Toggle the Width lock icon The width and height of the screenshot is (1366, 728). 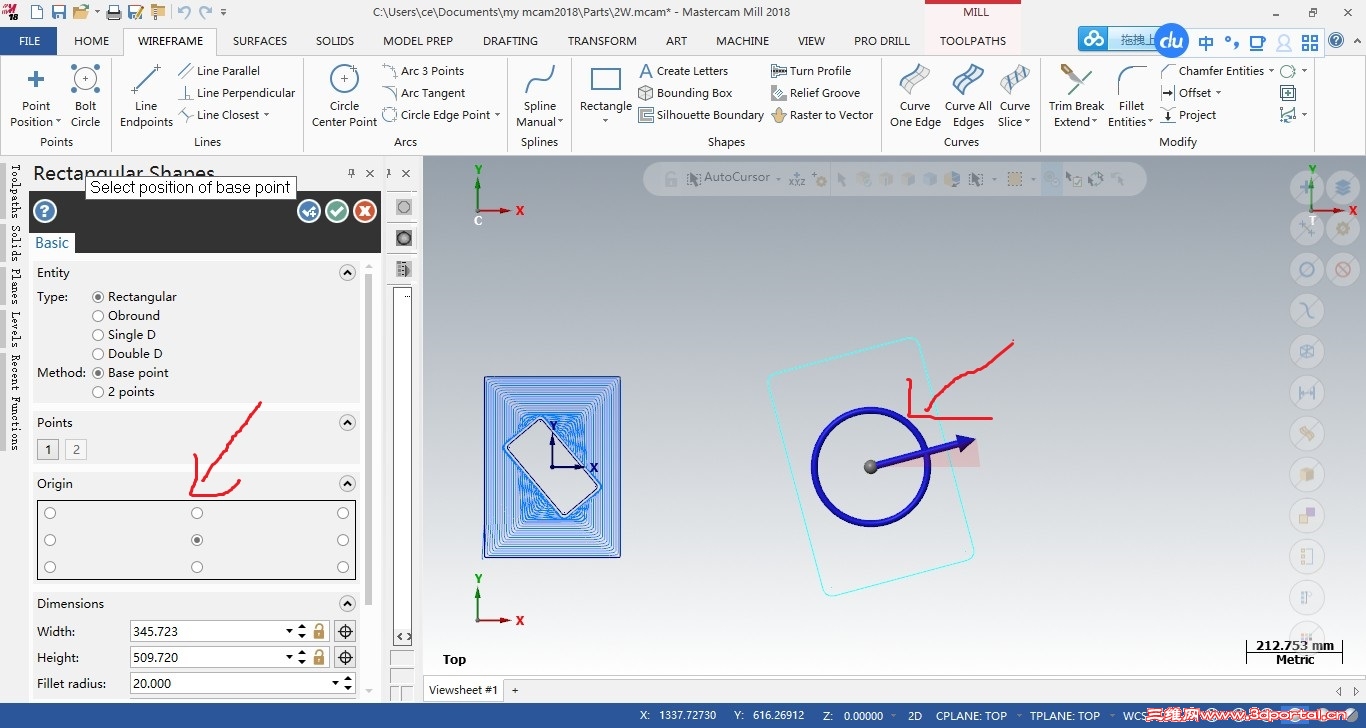pos(319,631)
